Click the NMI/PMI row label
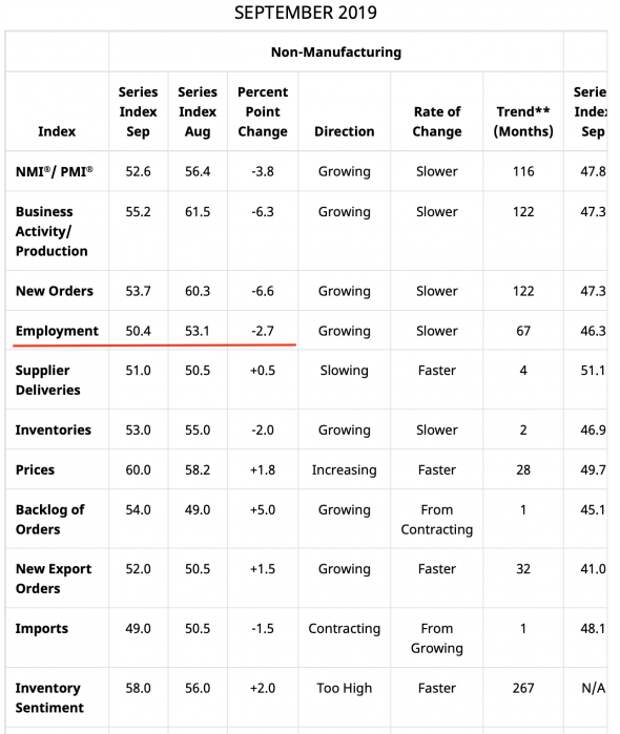 point(54,171)
